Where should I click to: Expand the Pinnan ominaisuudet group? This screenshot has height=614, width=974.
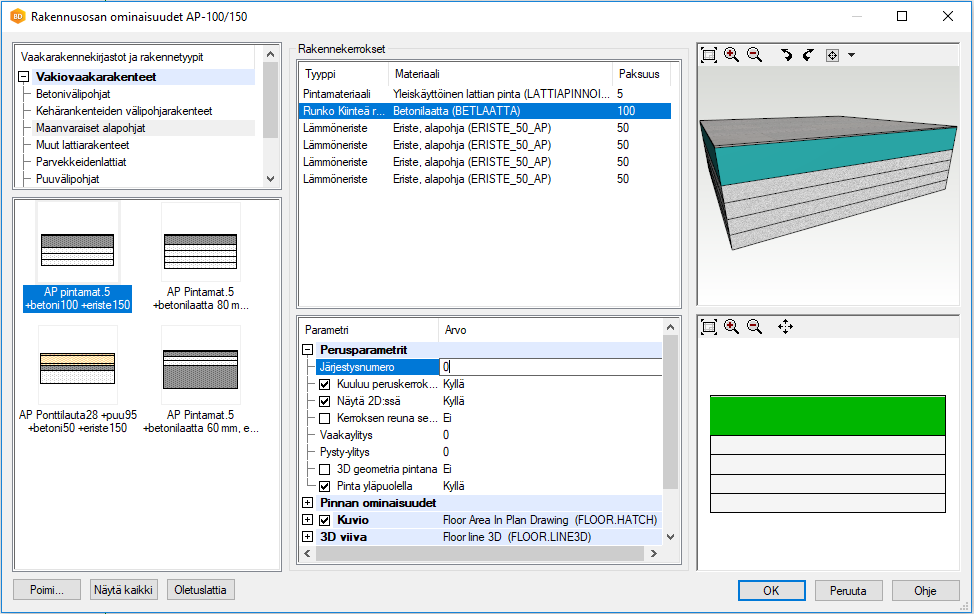point(309,502)
